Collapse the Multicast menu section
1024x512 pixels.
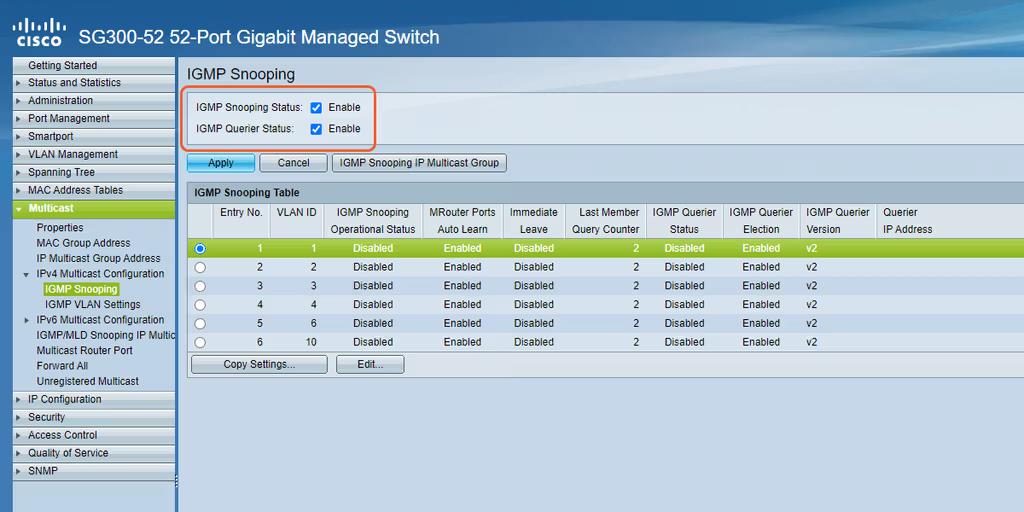point(93,208)
